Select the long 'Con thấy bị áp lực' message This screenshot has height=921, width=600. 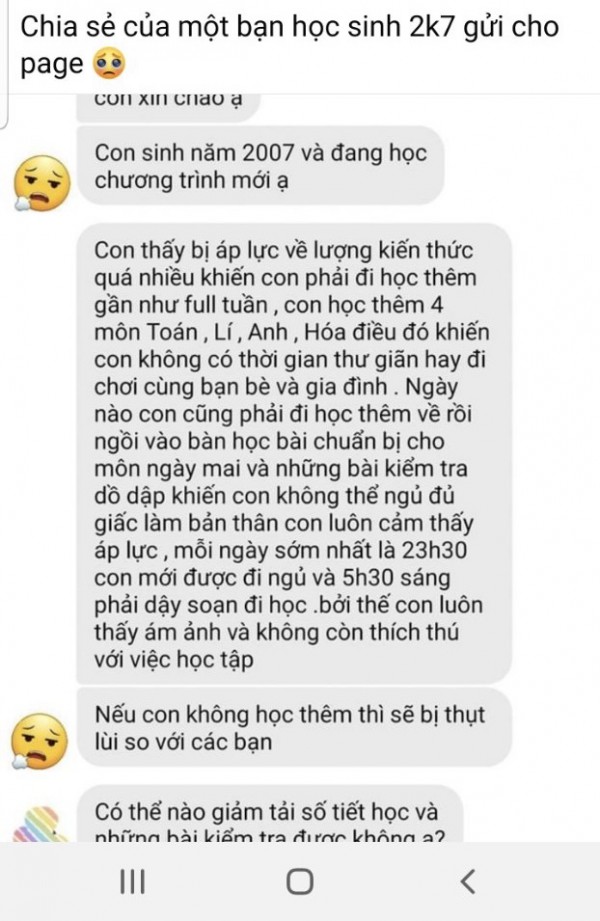click(x=294, y=454)
